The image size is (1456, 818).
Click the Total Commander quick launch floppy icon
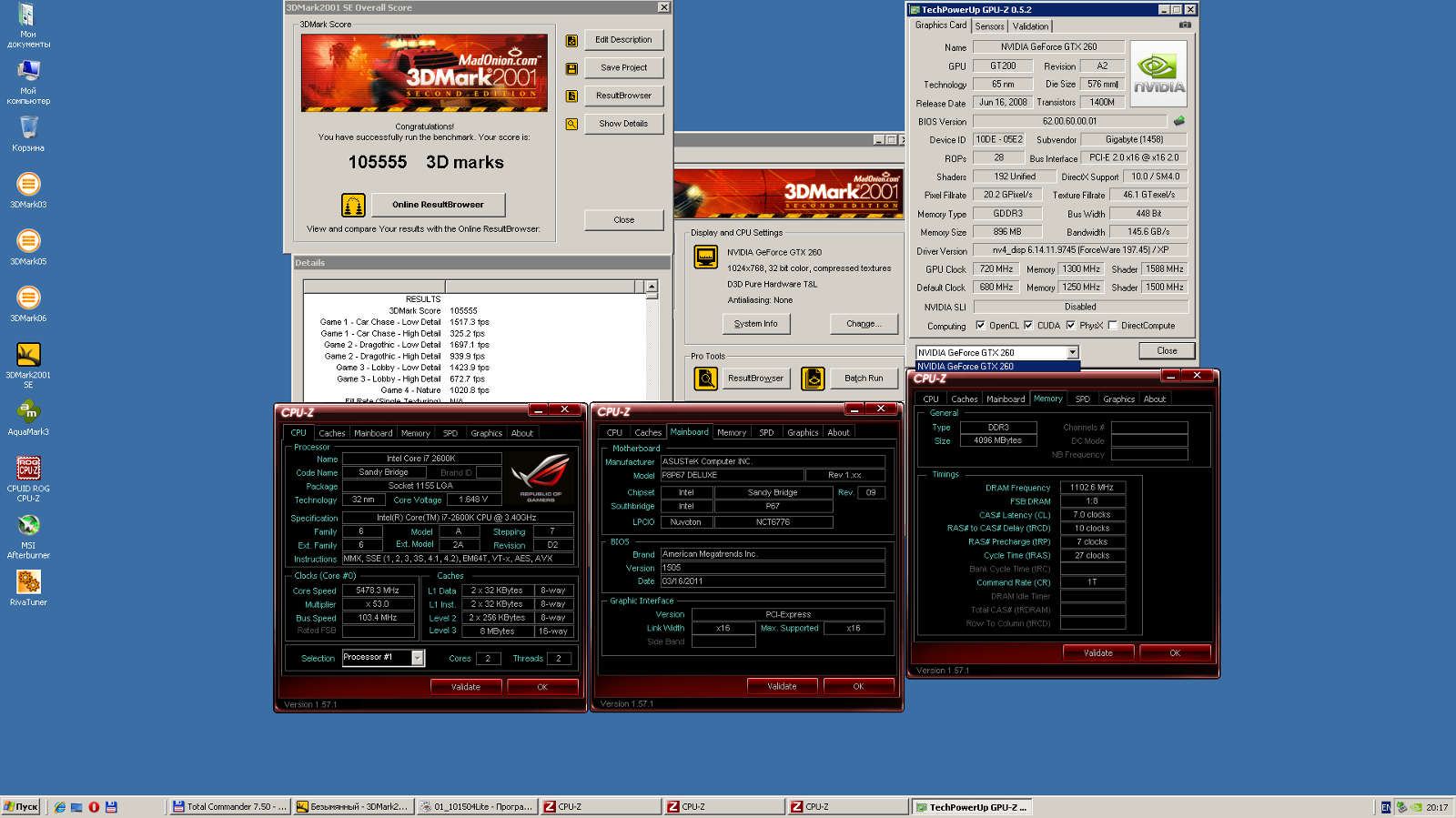(x=111, y=807)
